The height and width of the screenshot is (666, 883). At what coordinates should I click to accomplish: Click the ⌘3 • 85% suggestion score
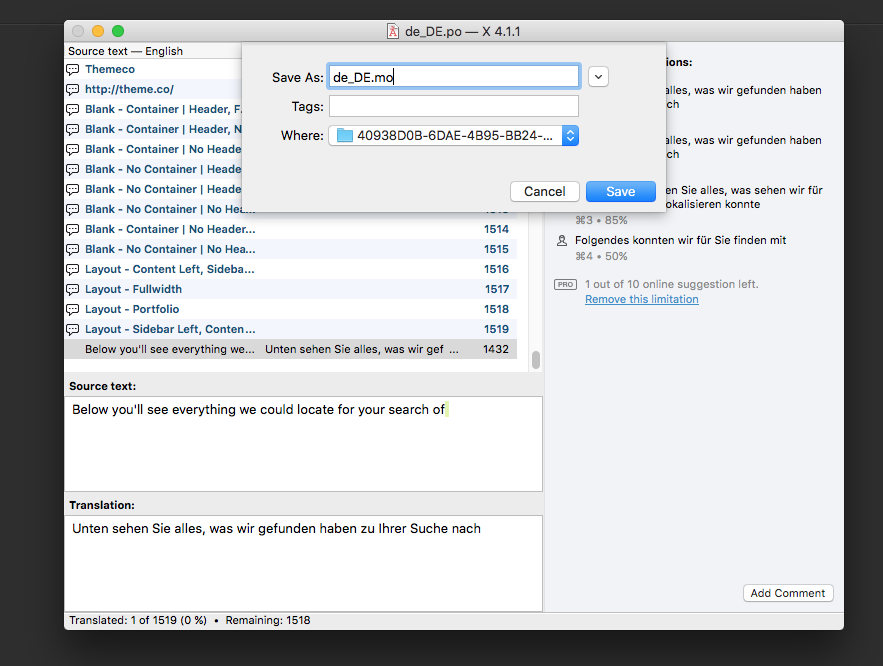[x=601, y=220]
